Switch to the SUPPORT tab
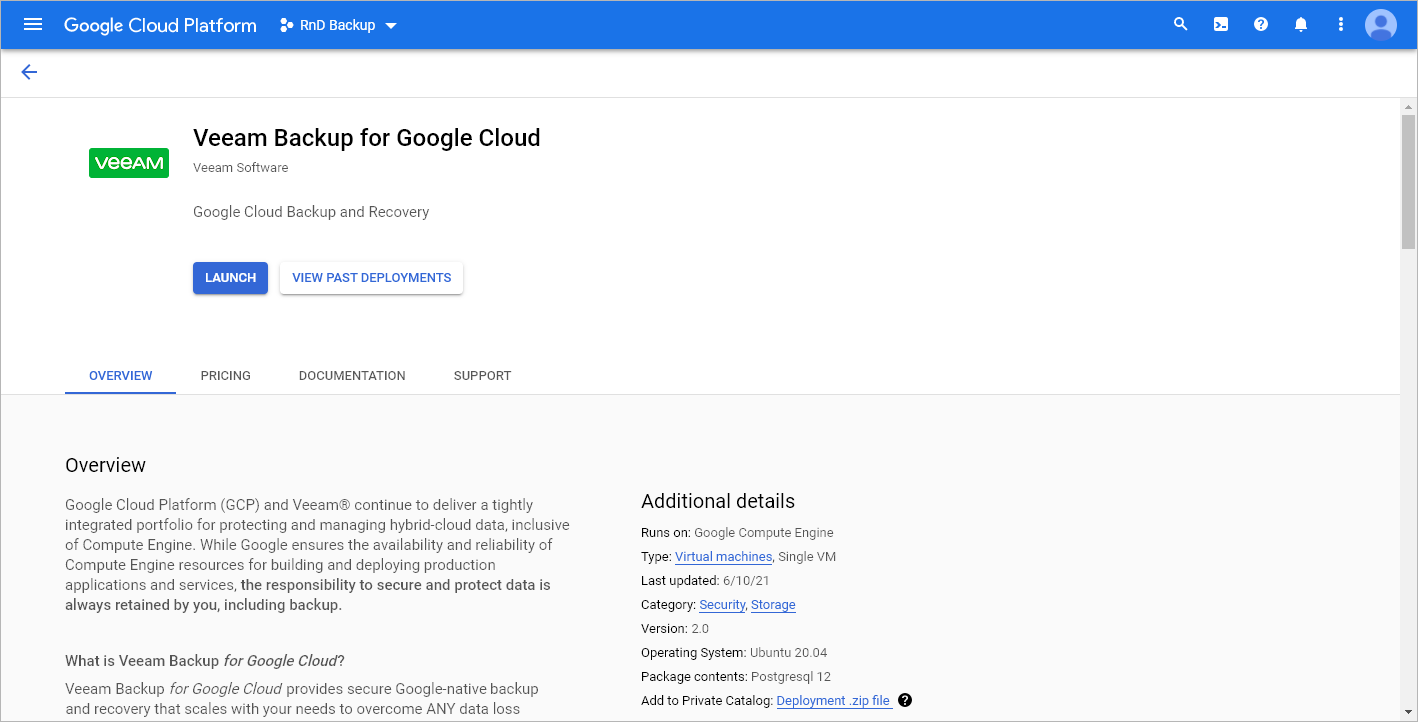This screenshot has height=722, width=1418. [482, 376]
